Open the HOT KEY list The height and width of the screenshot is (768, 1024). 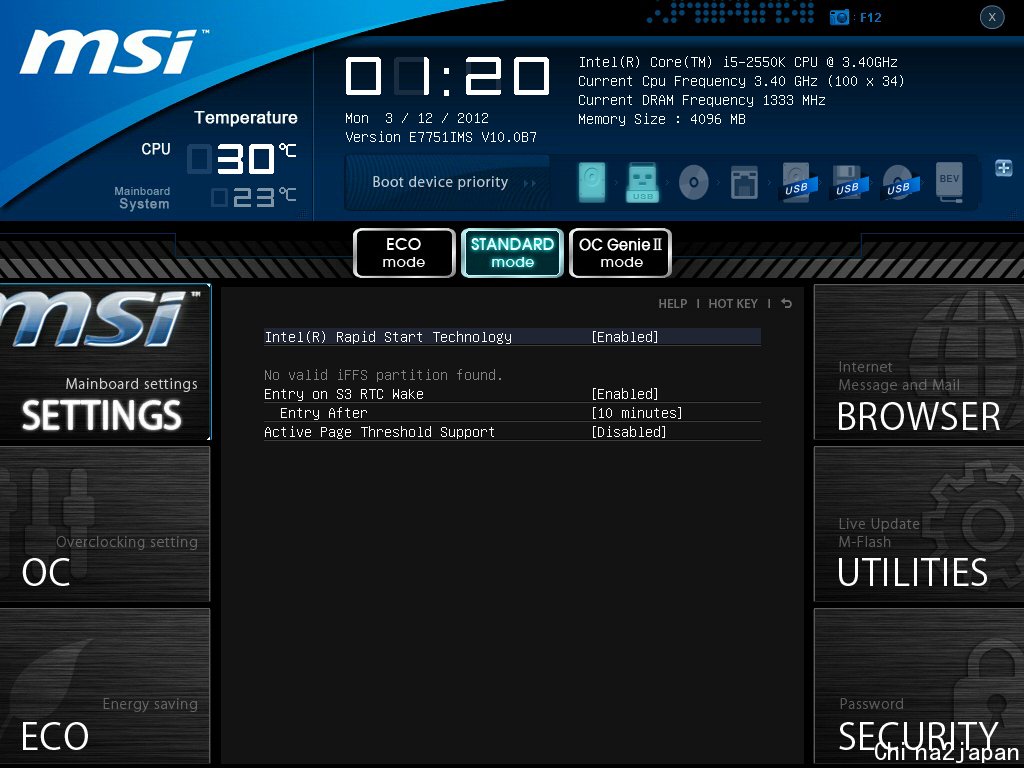[733, 304]
